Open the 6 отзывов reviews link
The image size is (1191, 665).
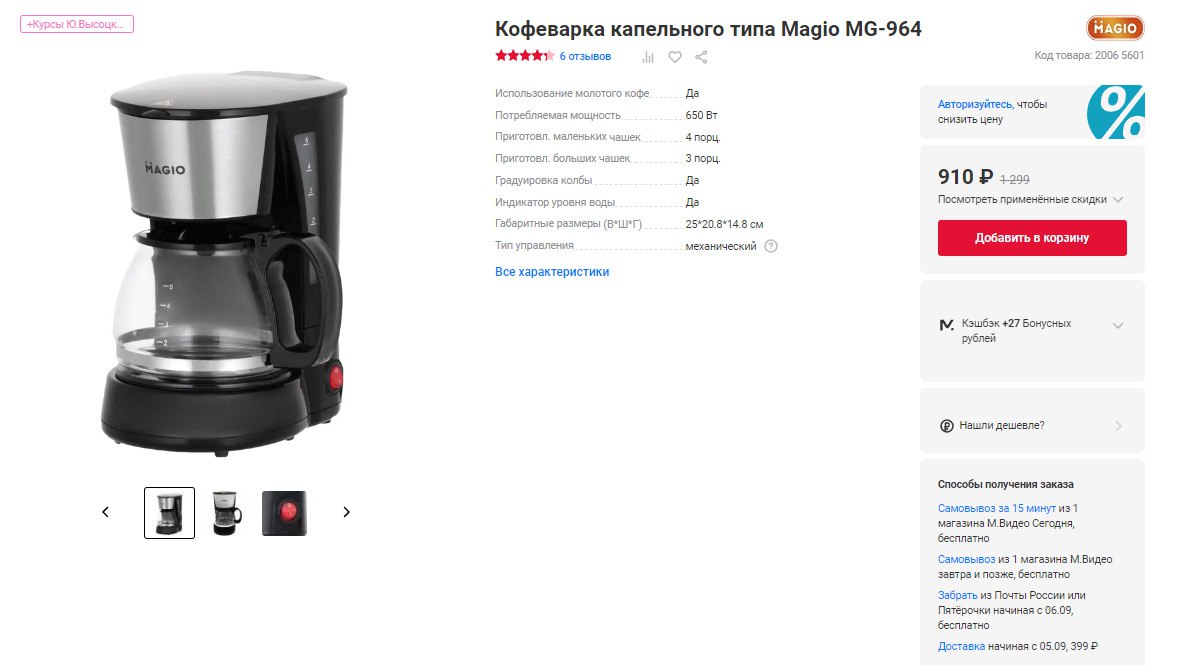tap(585, 56)
